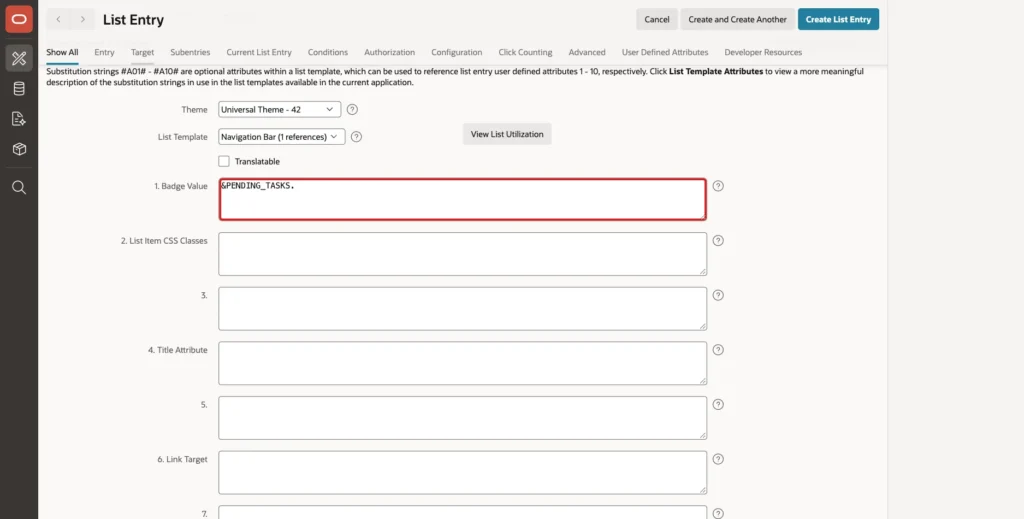Open help icon for List Item CSS Classes
1024x519 pixels.
tap(718, 241)
